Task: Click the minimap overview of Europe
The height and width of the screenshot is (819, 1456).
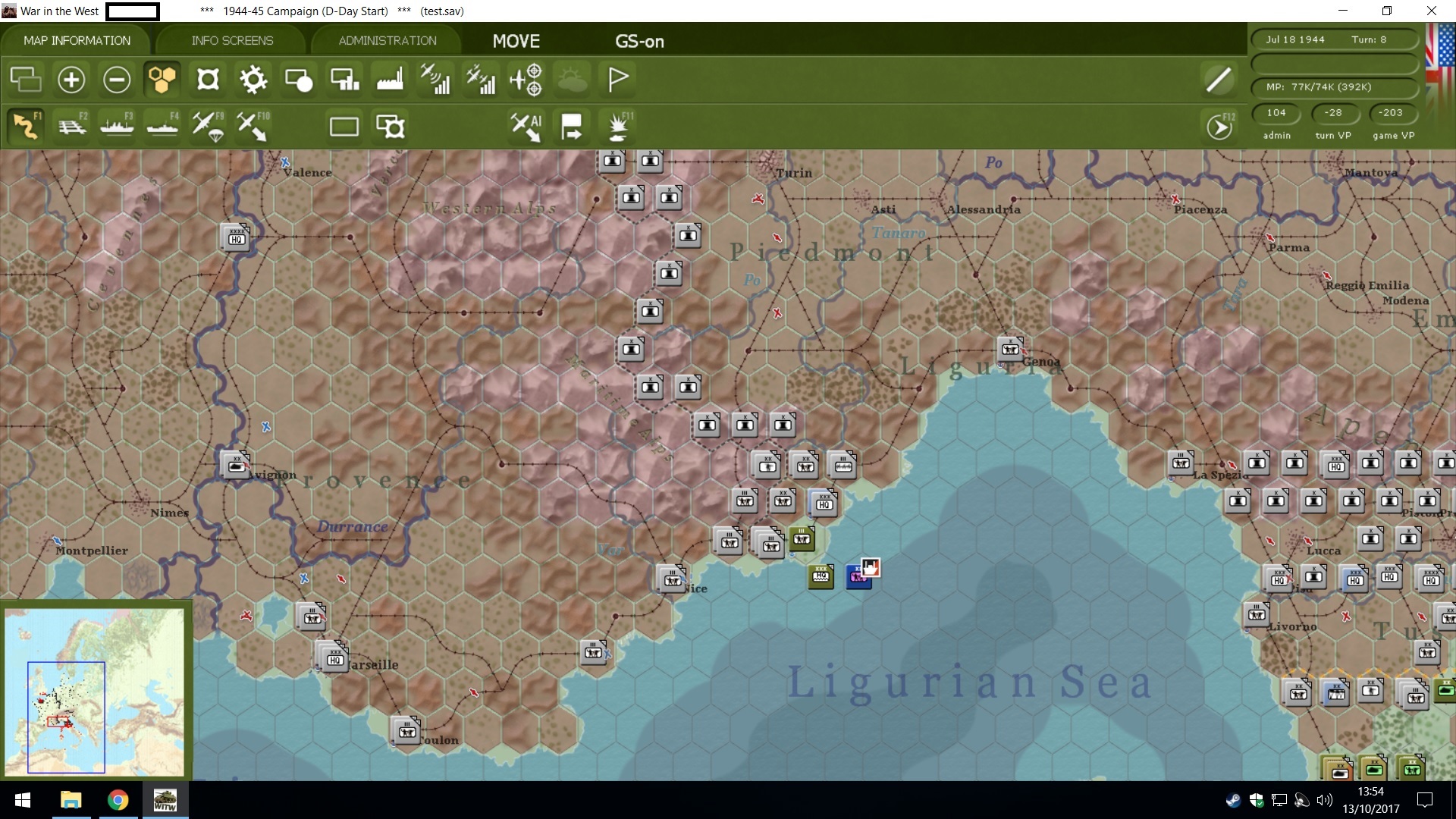Action: point(95,691)
